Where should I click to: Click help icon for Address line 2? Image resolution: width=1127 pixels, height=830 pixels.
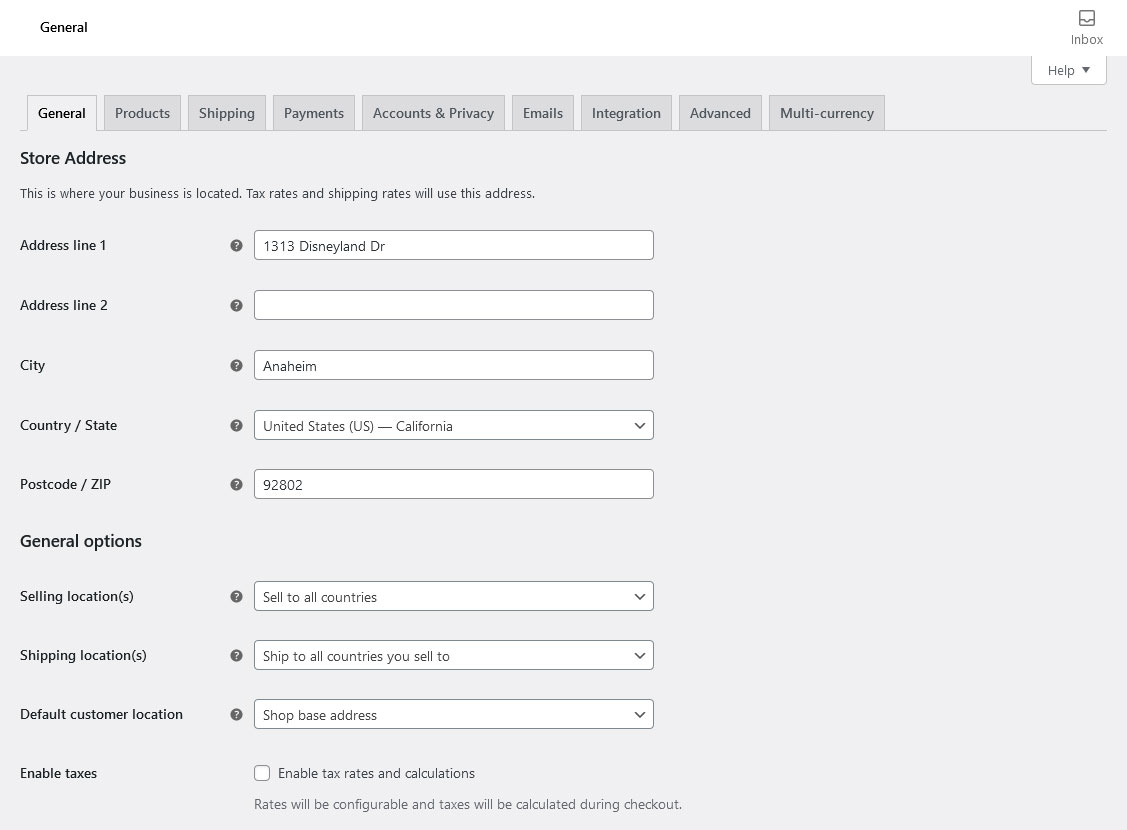[236, 305]
